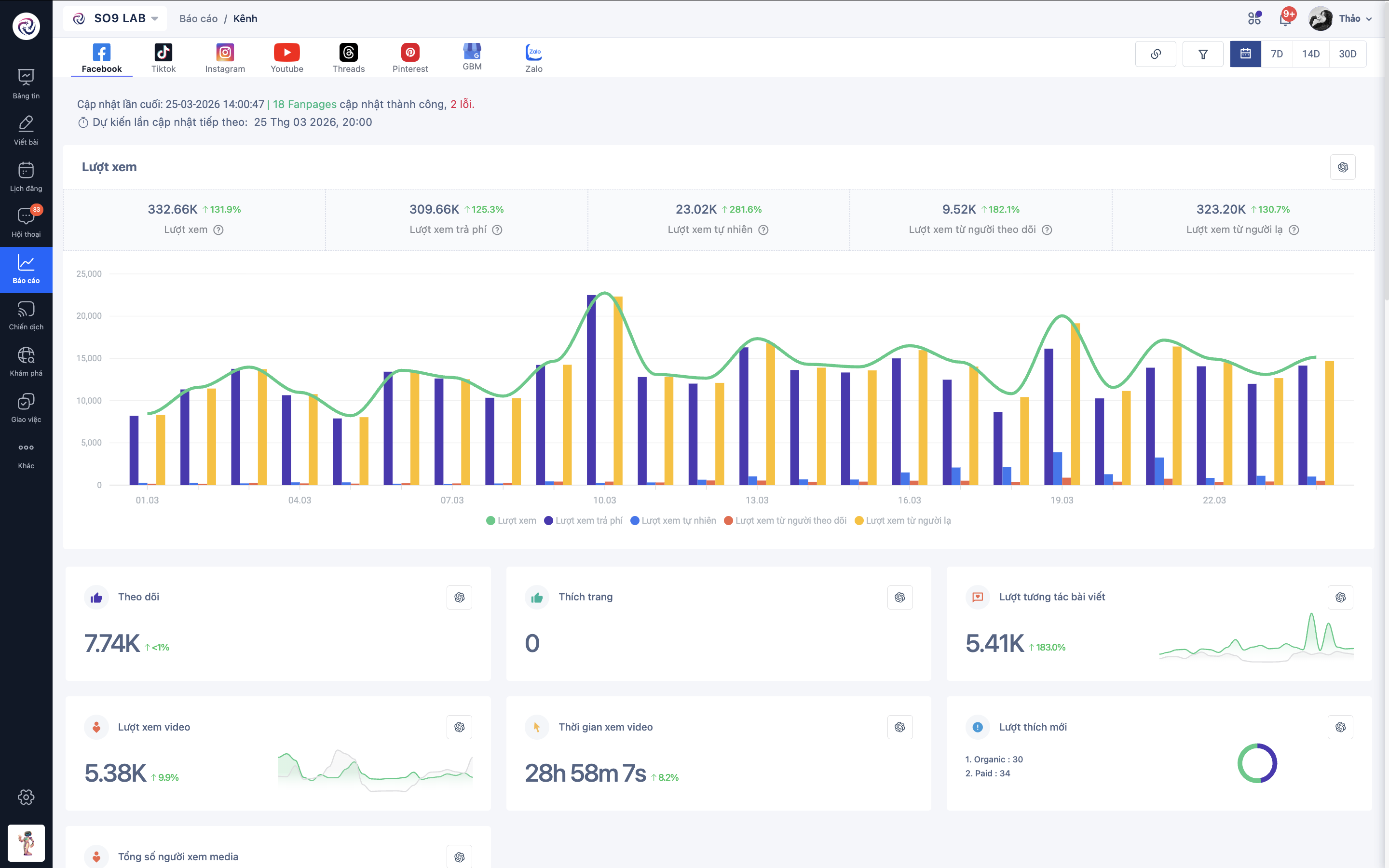1389x868 pixels.
Task: Click the notification bell icon
Action: pyautogui.click(x=1285, y=19)
